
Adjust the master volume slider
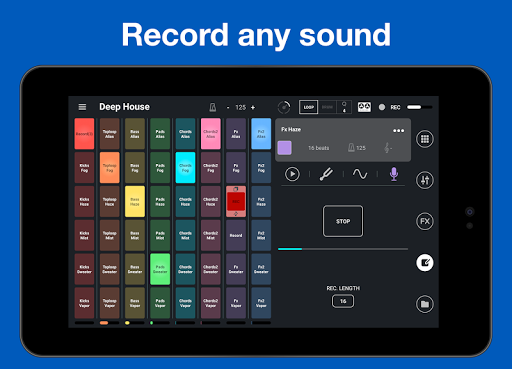[x=419, y=107]
